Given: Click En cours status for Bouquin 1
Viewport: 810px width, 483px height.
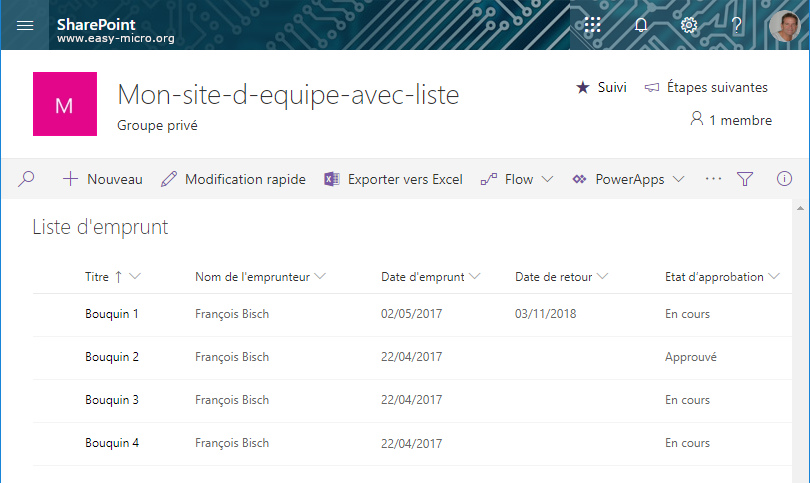Looking at the screenshot, I should click(687, 314).
